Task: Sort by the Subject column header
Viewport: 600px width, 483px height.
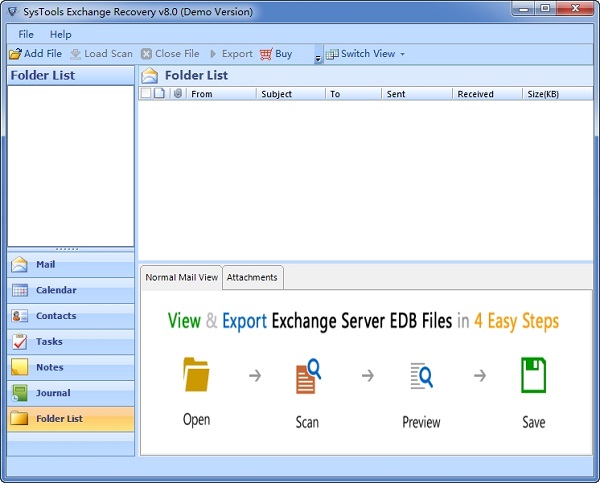Action: tap(291, 94)
